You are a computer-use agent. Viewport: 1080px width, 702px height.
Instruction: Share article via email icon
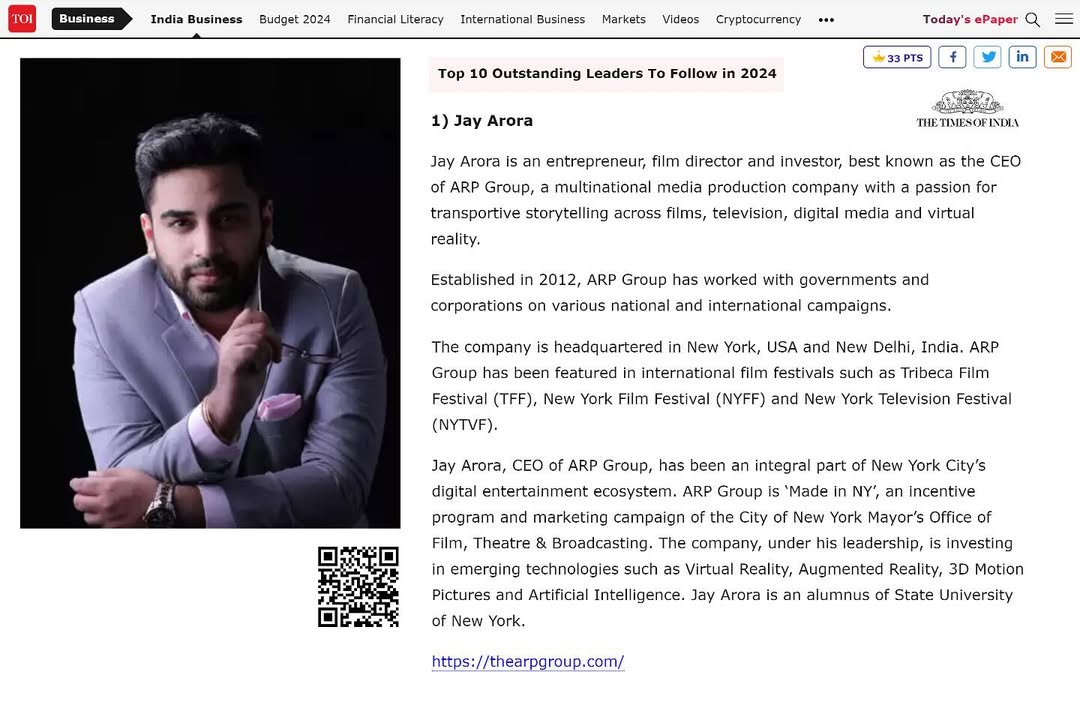[x=1058, y=57]
